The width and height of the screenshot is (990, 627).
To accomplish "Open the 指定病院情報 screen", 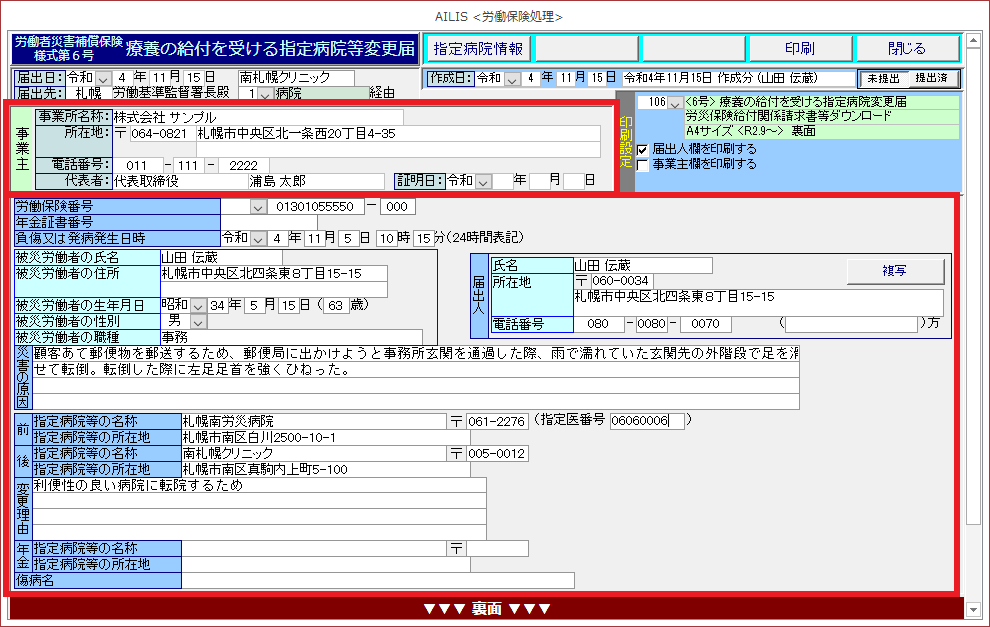I will [478, 48].
